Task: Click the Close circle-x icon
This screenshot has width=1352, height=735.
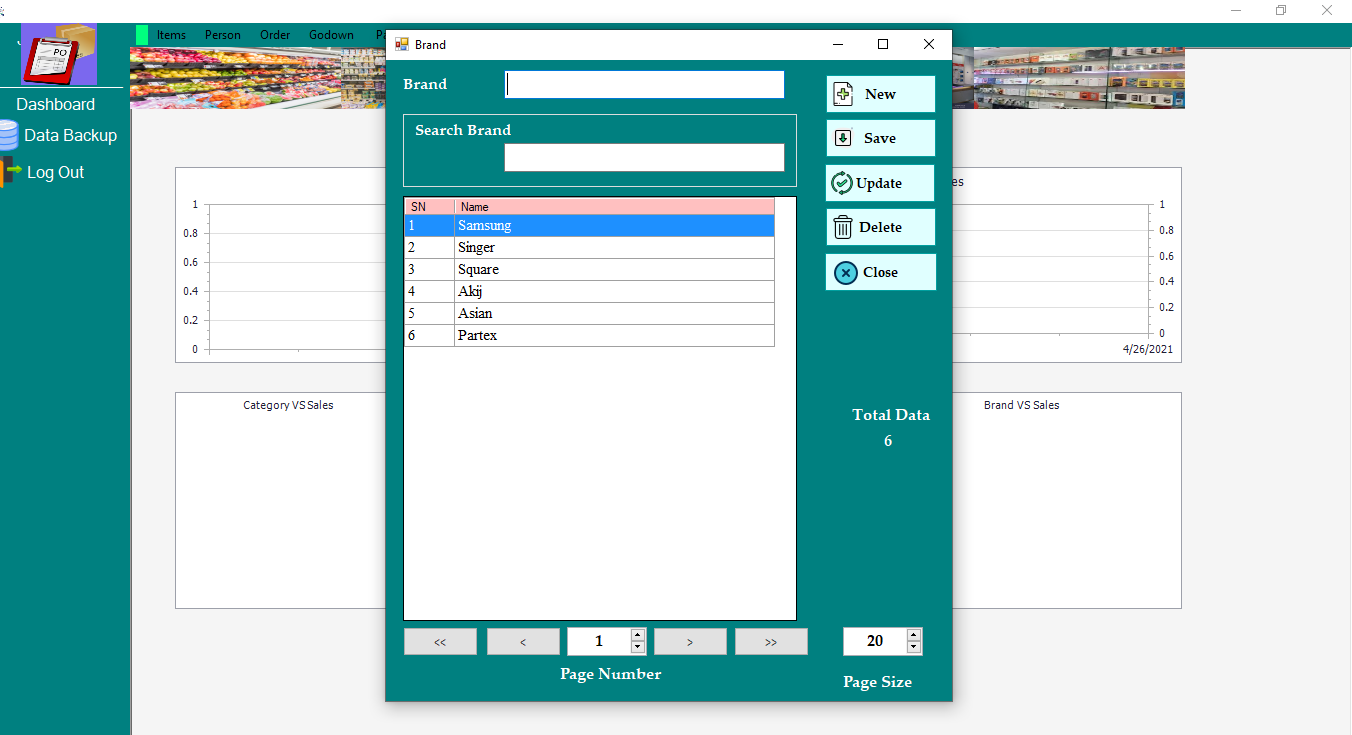Action: click(x=845, y=272)
